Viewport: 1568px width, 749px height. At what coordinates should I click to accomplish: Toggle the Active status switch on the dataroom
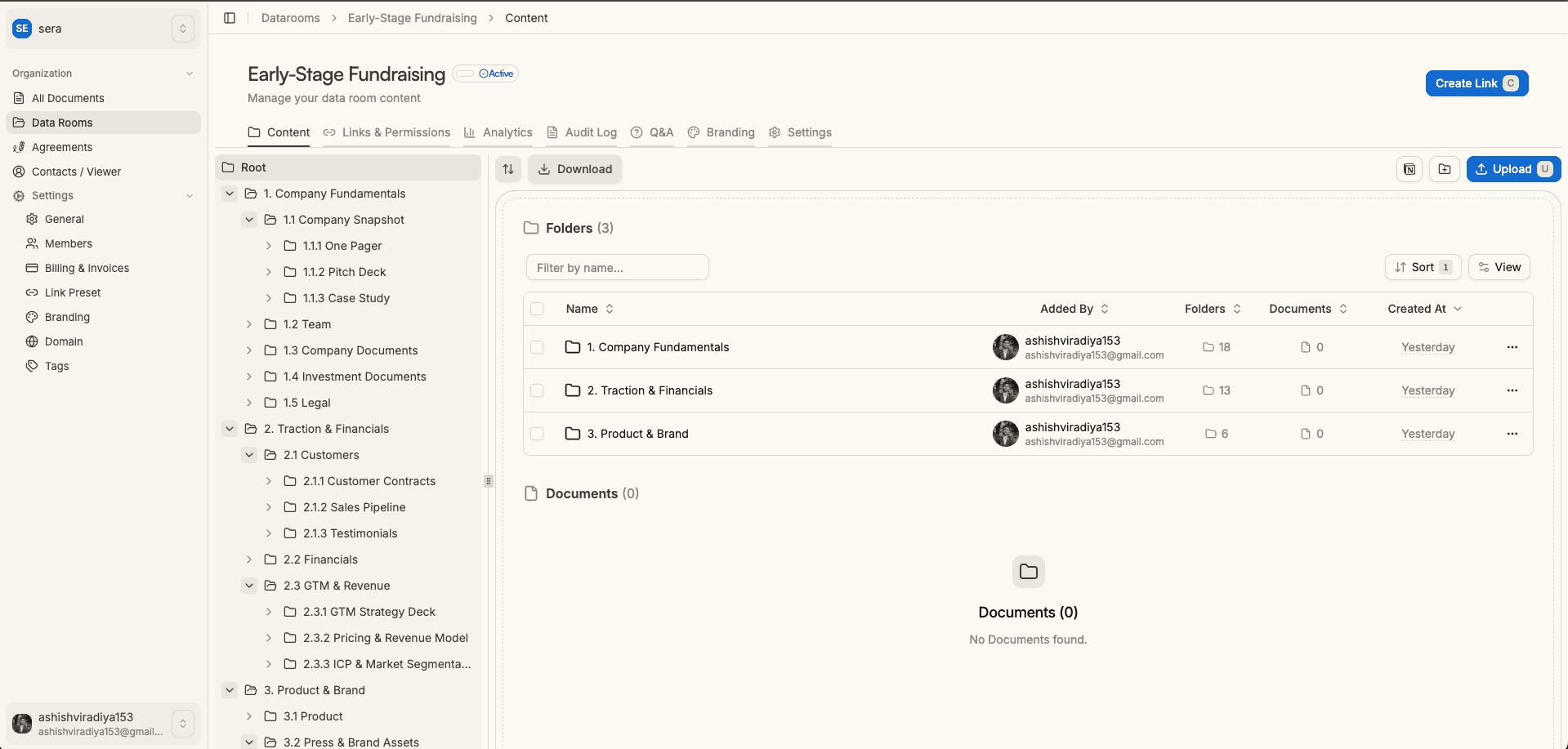[465, 74]
